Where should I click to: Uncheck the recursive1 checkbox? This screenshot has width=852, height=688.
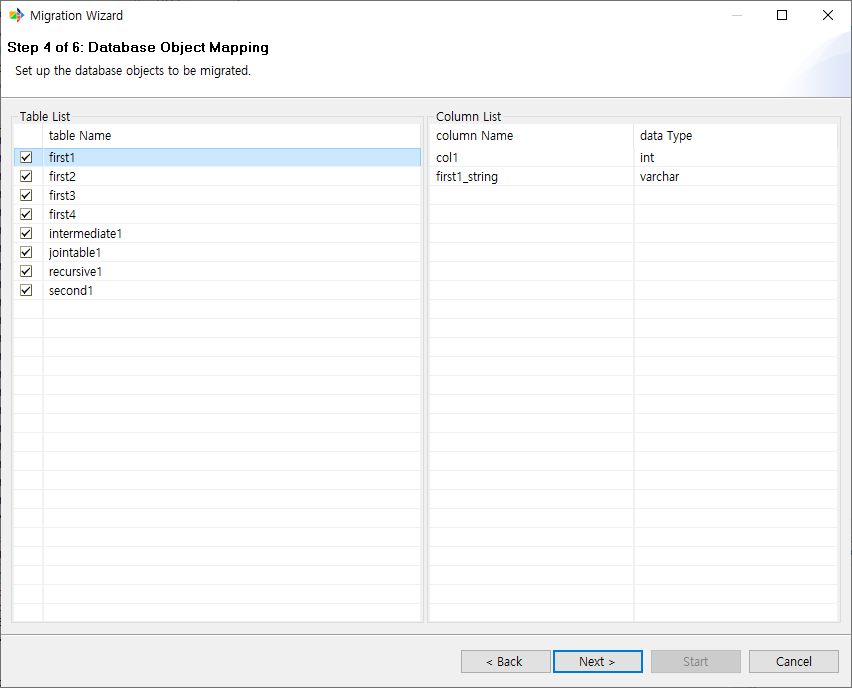26,271
